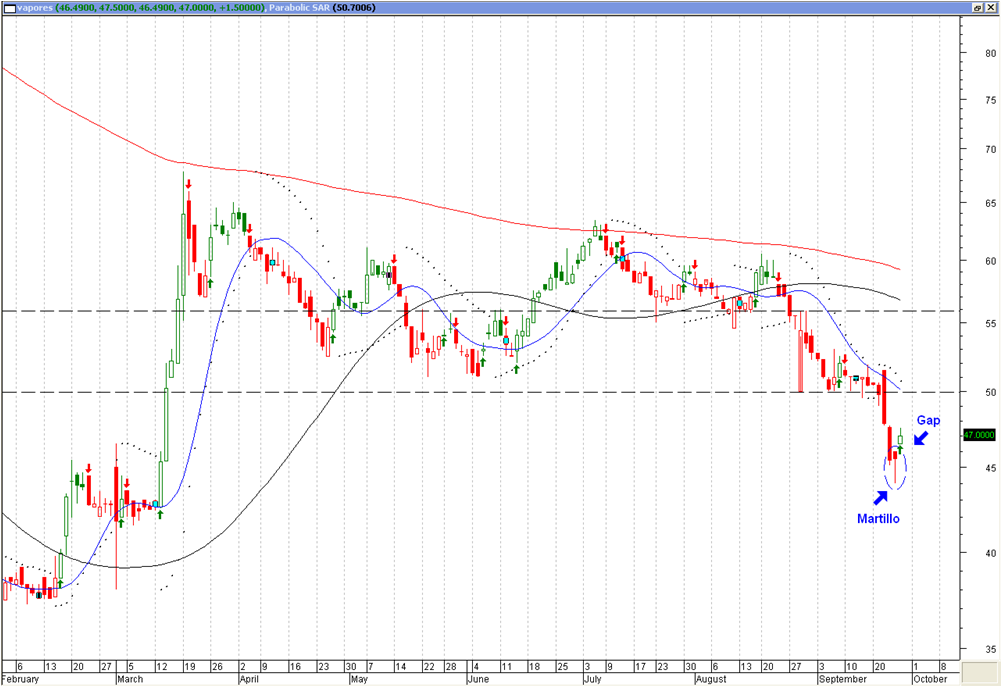Select the 40 price axis label
The width and height of the screenshot is (1002, 687).
[x=990, y=553]
